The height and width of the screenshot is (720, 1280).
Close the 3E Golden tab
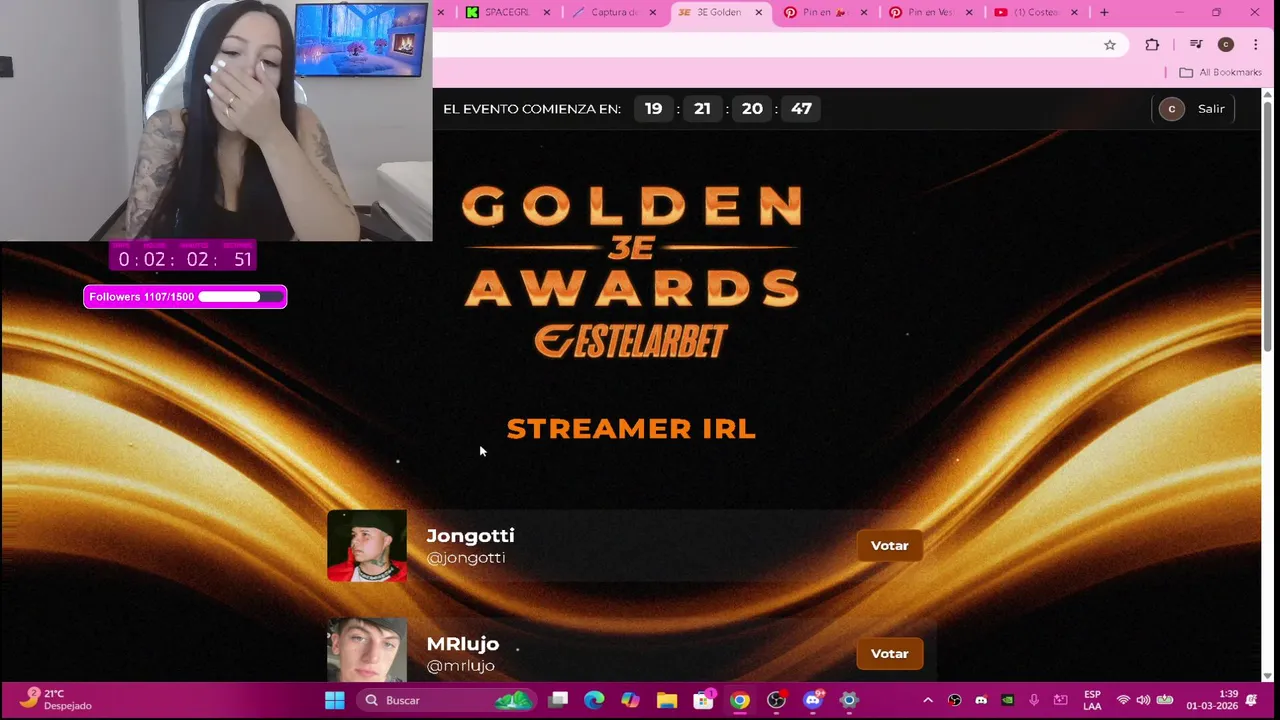759,12
